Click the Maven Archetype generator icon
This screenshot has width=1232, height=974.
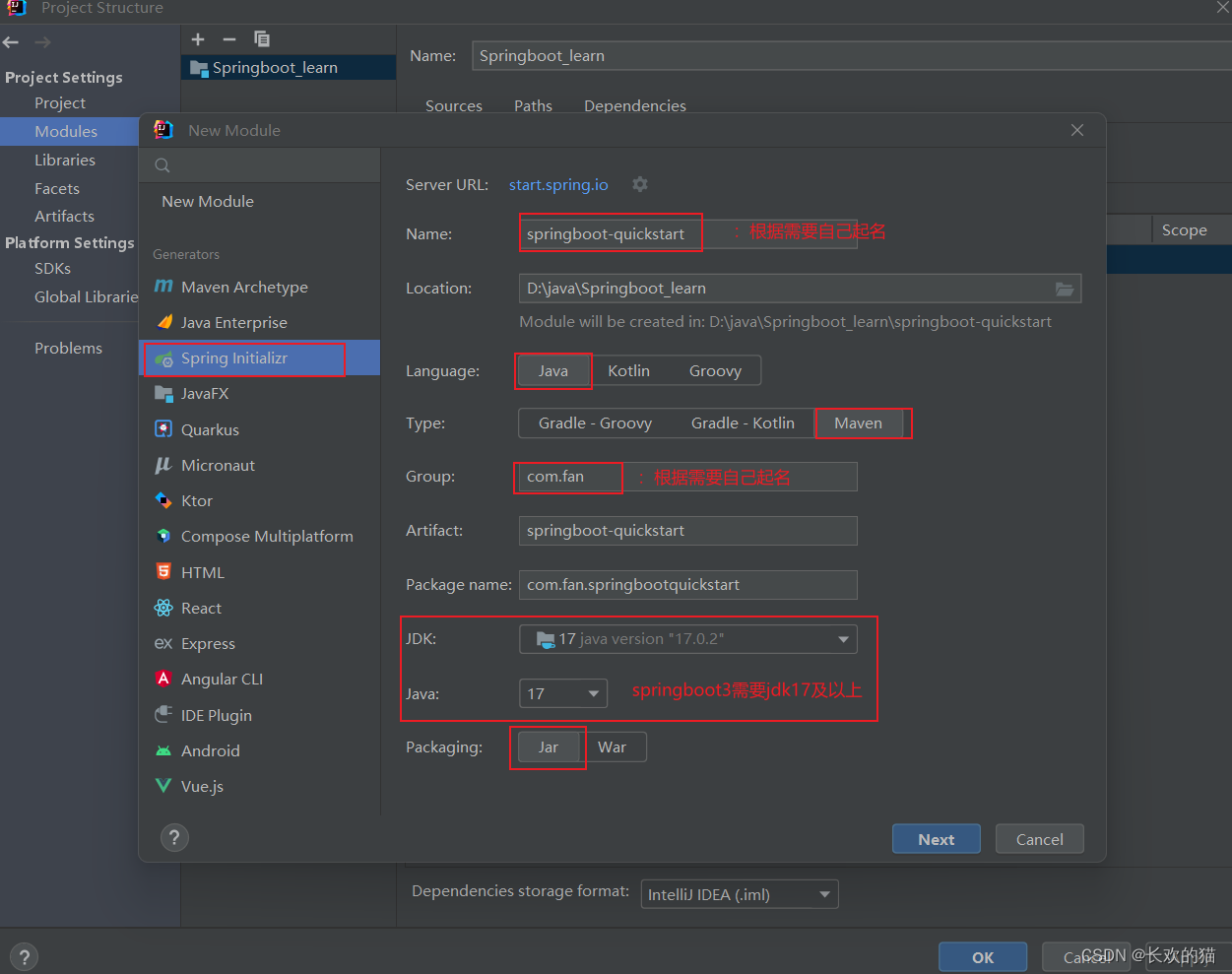click(163, 287)
